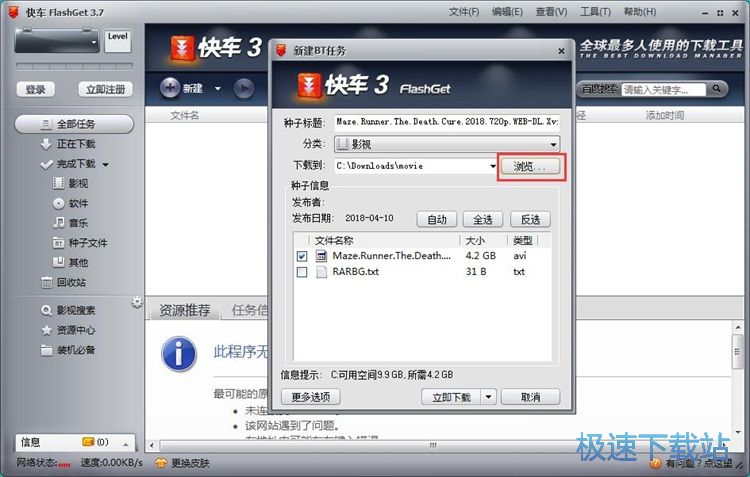Image resolution: width=750 pixels, height=477 pixels.
Task: Expand the 信息 panel arrow
Action: click(x=125, y=444)
